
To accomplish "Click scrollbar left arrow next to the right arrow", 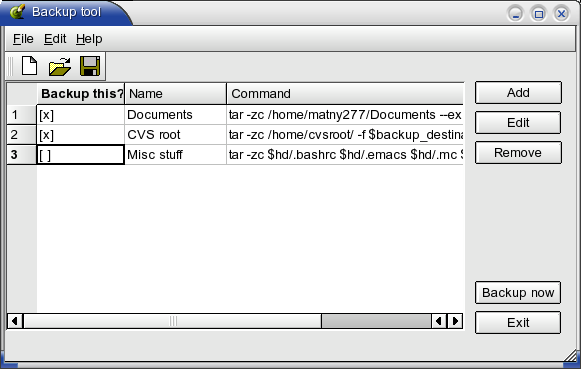I will 439,321.
